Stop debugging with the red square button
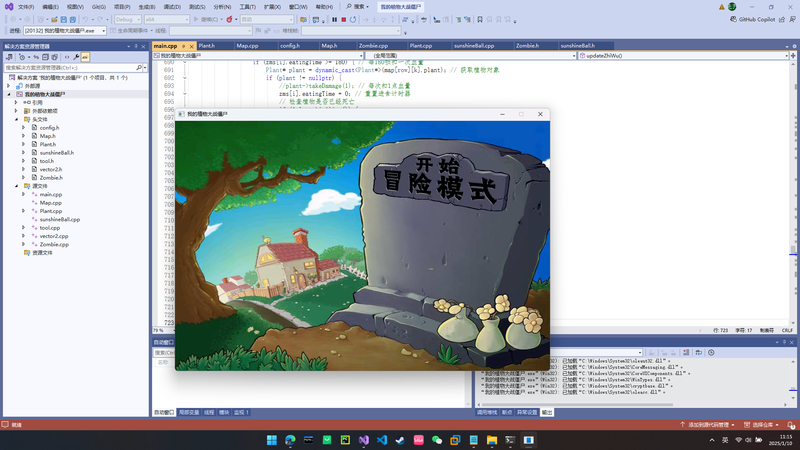 pyautogui.click(x=344, y=19)
